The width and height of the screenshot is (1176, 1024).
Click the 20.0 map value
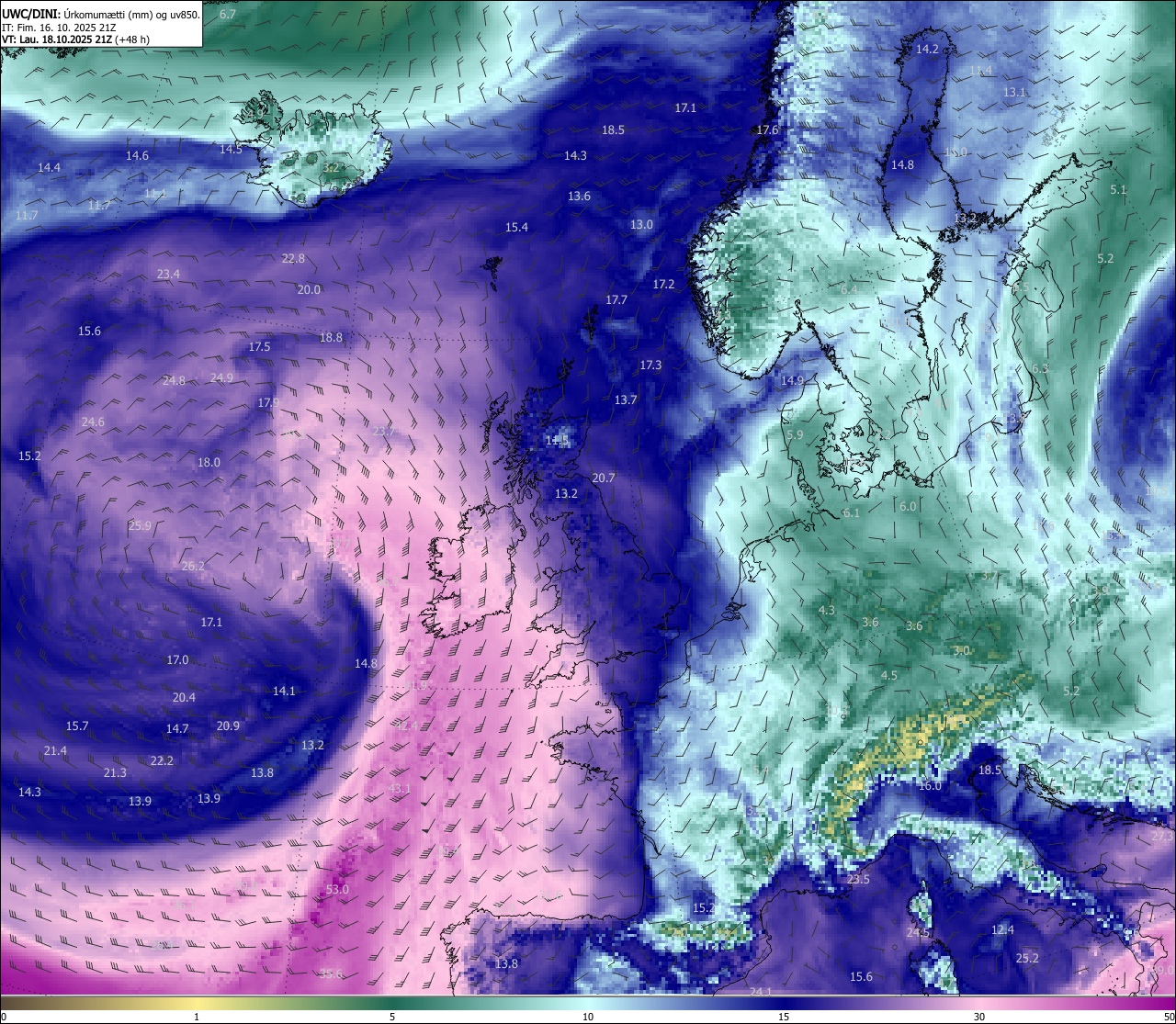pos(309,289)
